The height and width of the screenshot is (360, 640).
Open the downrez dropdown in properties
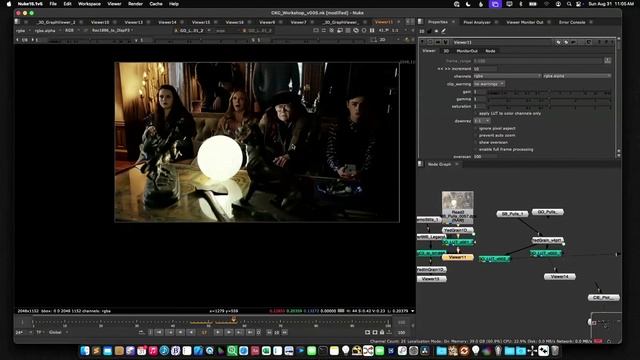tap(482, 121)
